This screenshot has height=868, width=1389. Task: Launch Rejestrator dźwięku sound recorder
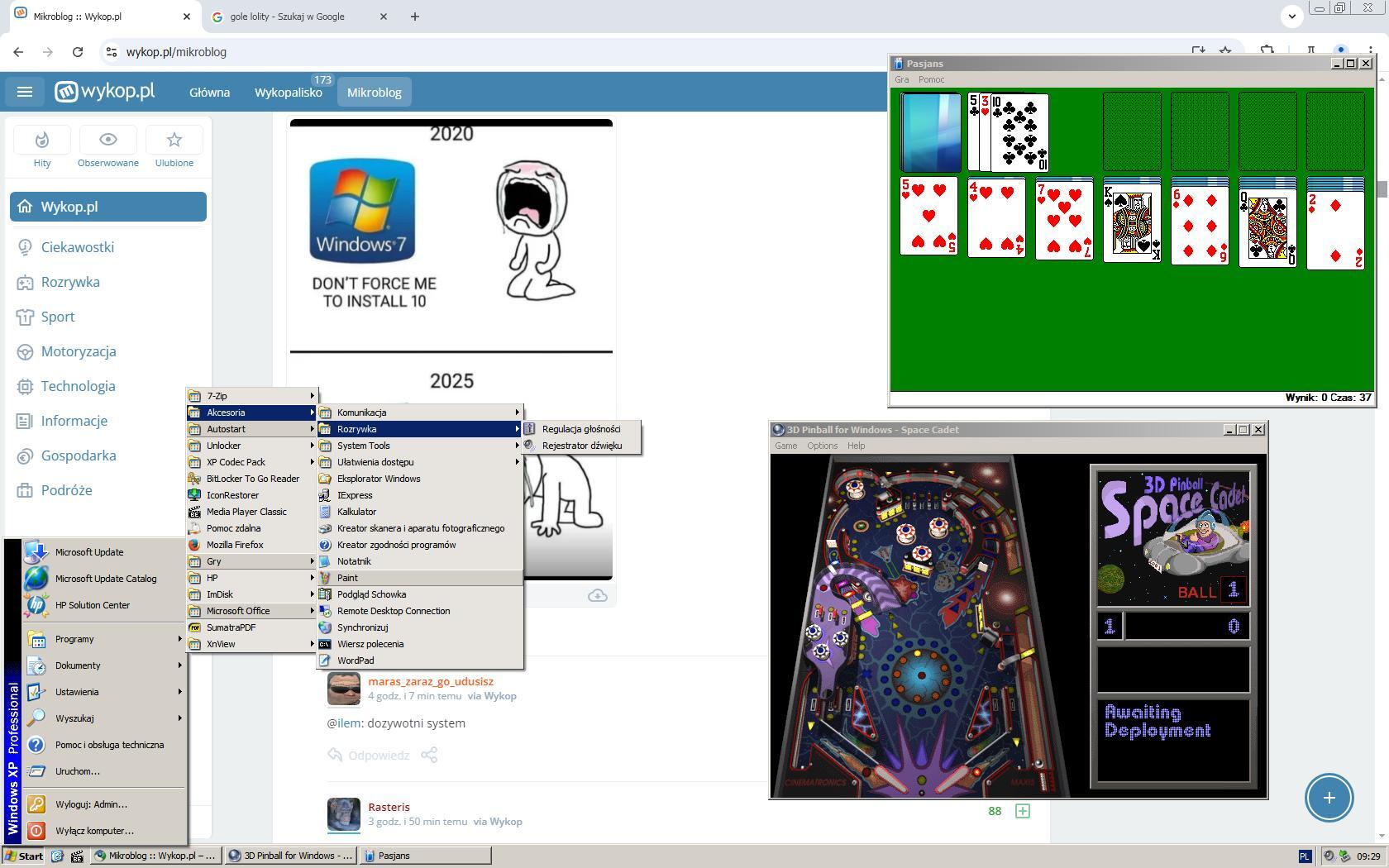[x=581, y=446]
